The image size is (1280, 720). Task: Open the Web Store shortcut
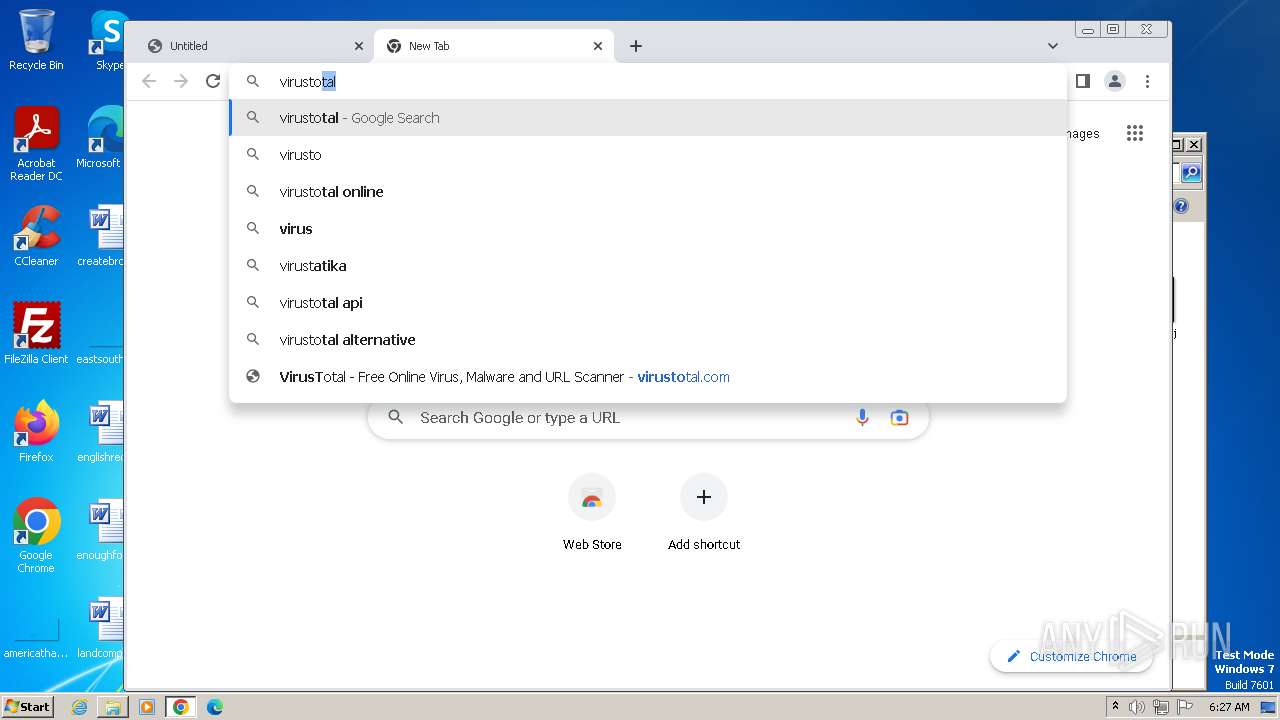point(592,512)
